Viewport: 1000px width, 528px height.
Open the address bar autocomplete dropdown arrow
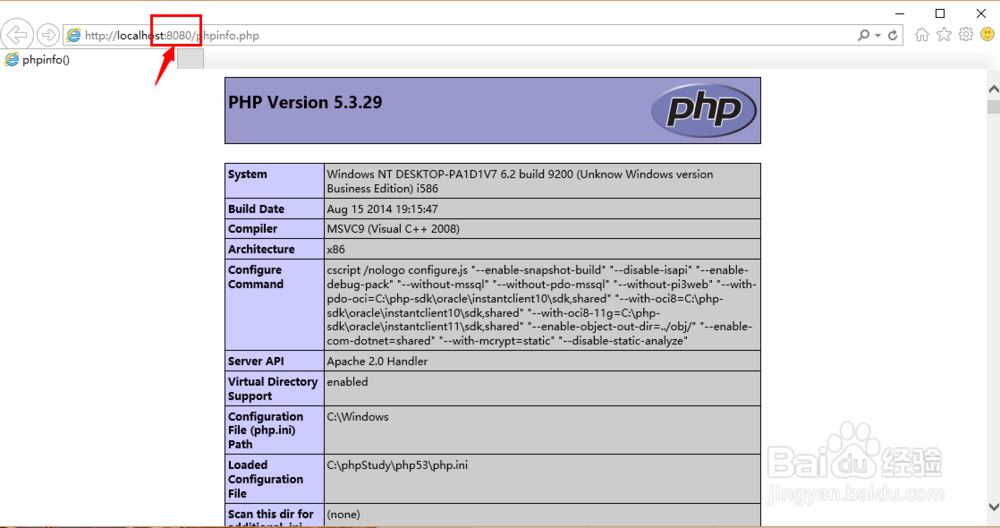coord(878,36)
